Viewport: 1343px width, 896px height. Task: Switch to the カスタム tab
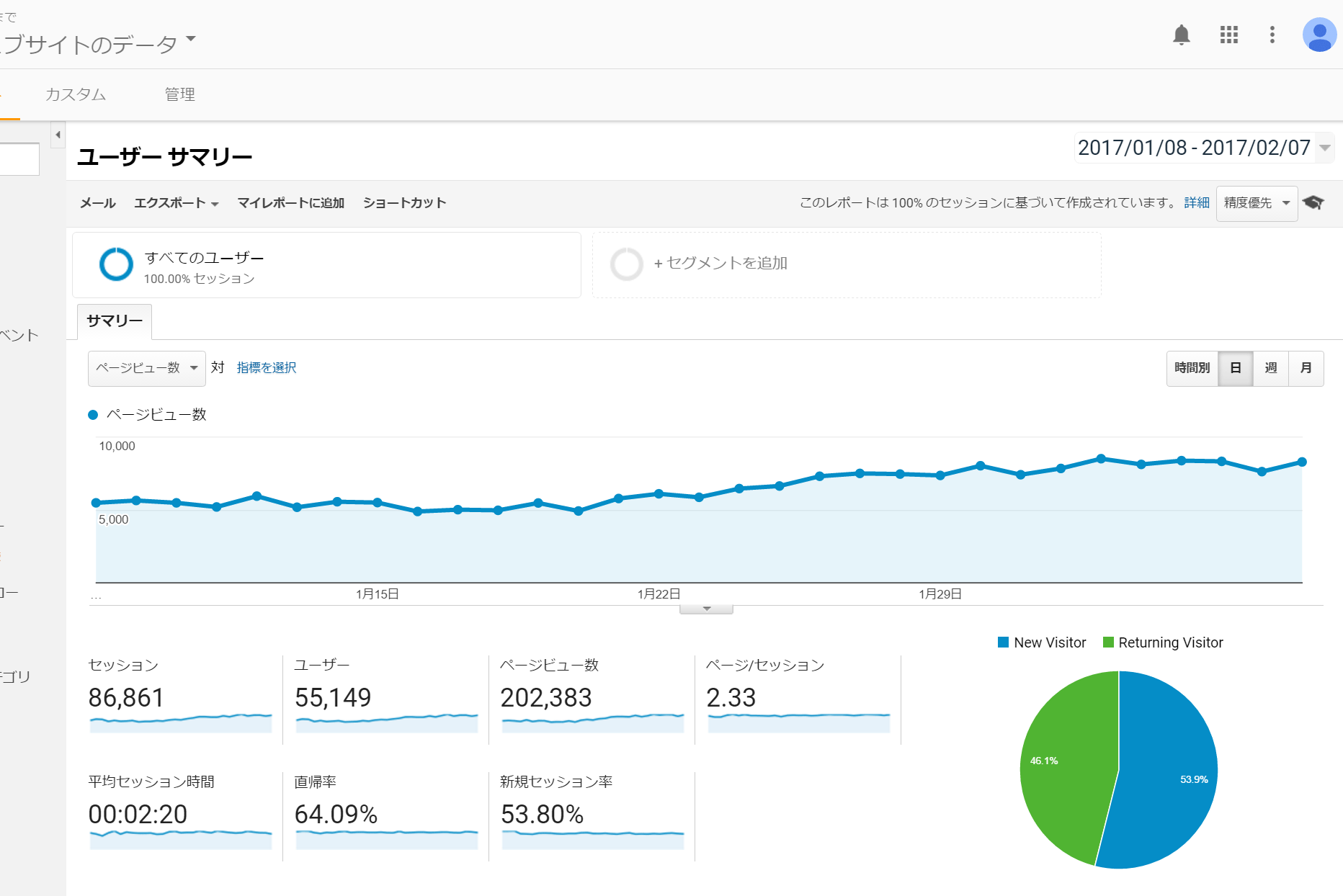(x=76, y=94)
